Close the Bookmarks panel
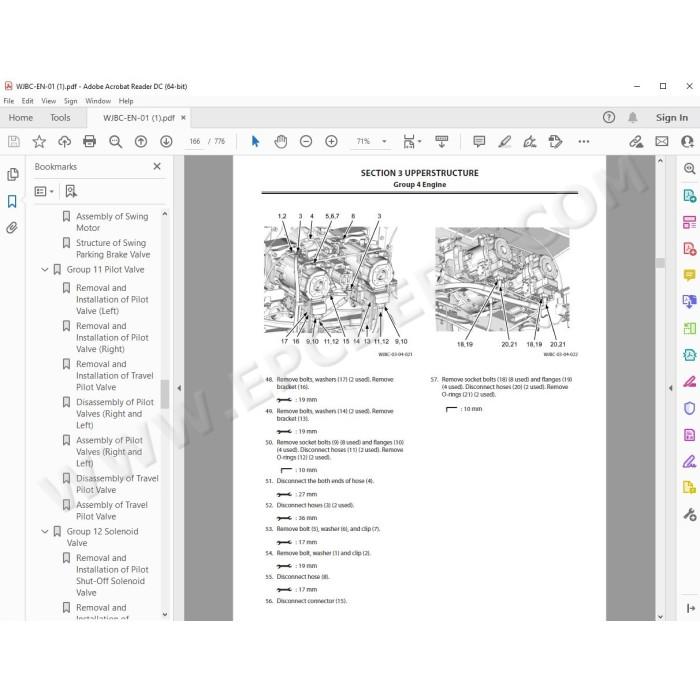This screenshot has width=700, height=700. (157, 167)
